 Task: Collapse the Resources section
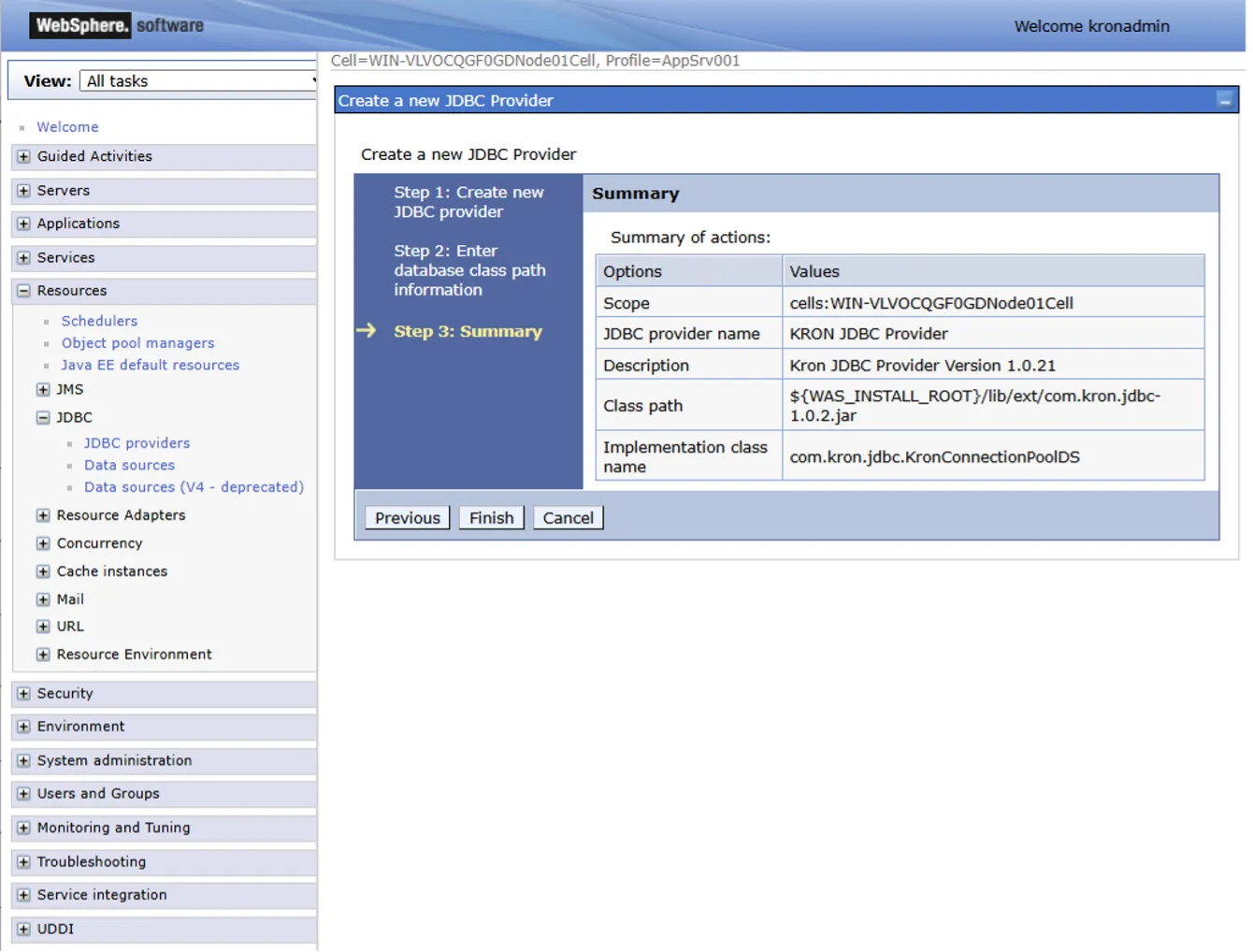click(x=23, y=292)
